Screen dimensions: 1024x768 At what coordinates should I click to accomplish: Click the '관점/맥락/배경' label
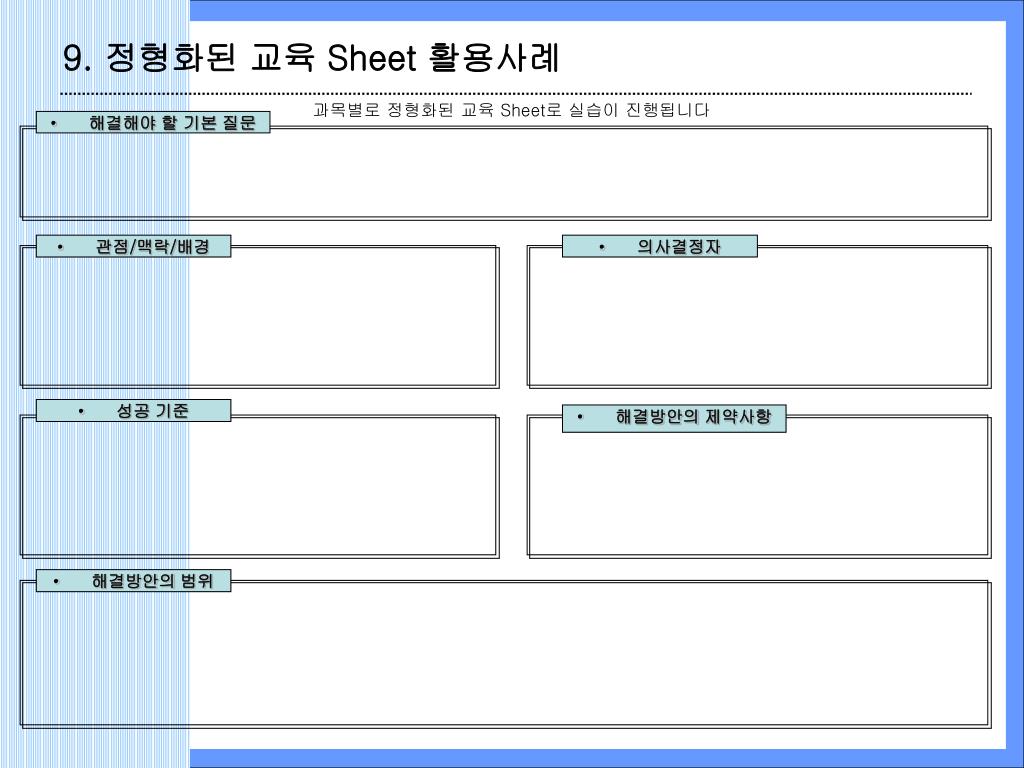point(133,246)
